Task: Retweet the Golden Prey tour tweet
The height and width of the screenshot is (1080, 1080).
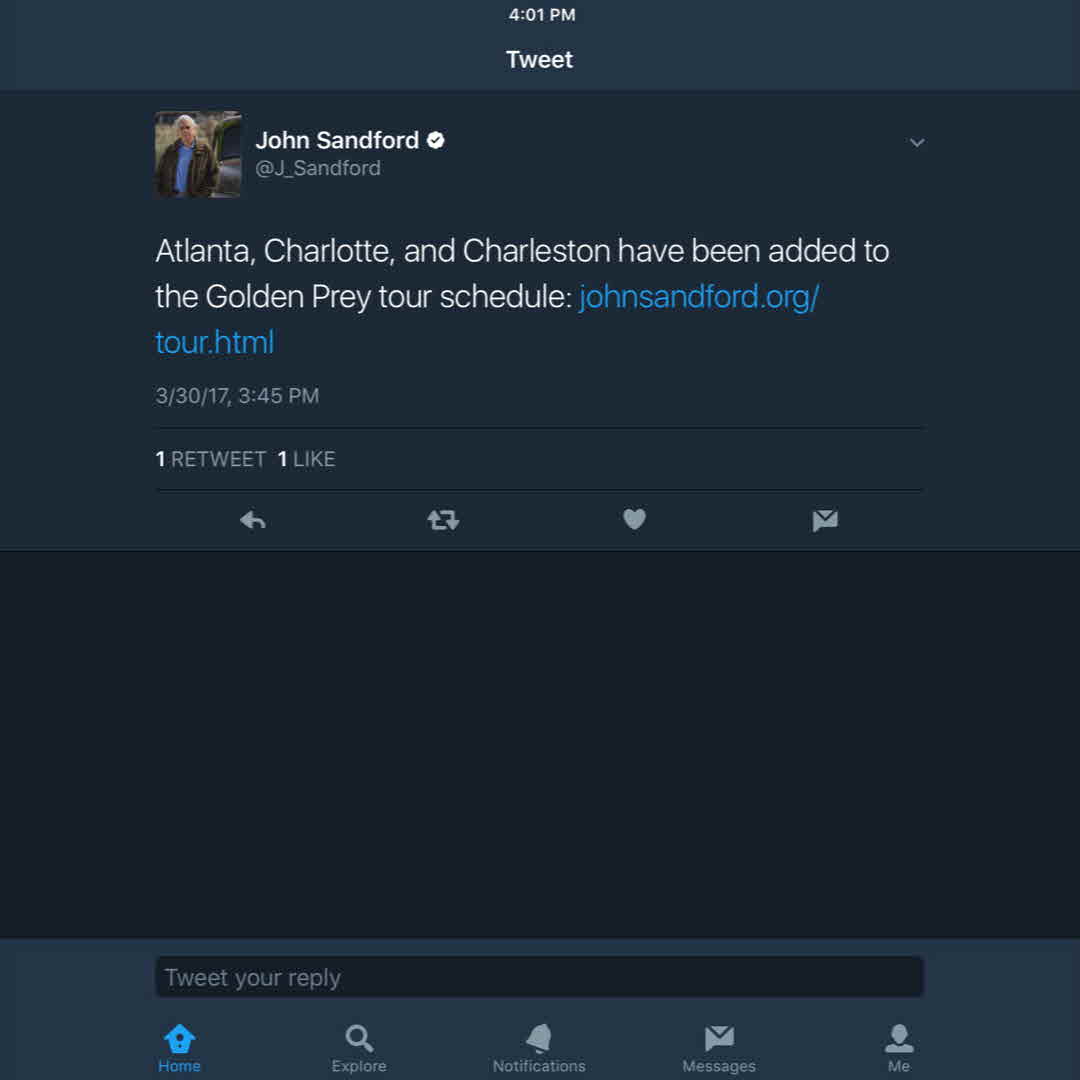Action: (442, 520)
